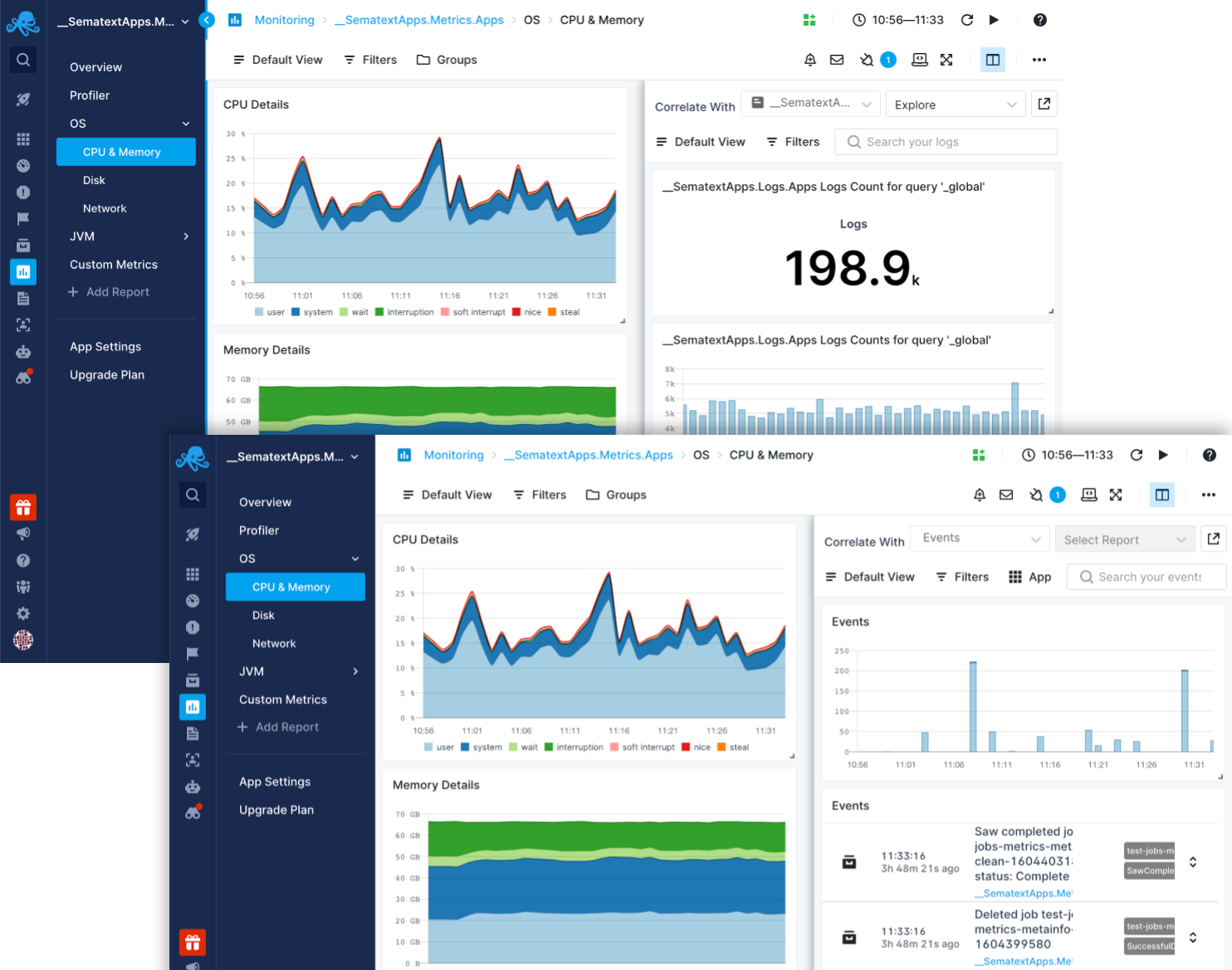1232x970 pixels.
Task: Open logs in new tab icon, back window
Action: [x=1044, y=104]
